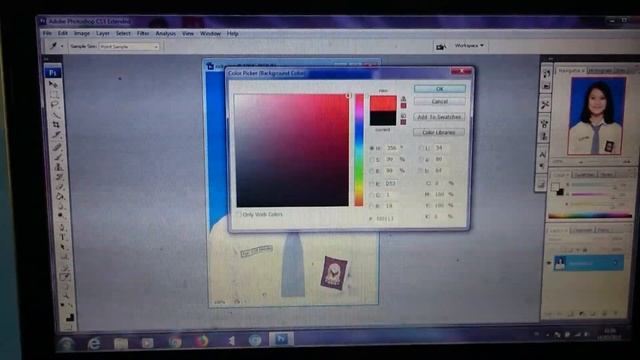Click the R value input field
The width and height of the screenshot is (640, 360).
click(x=391, y=184)
